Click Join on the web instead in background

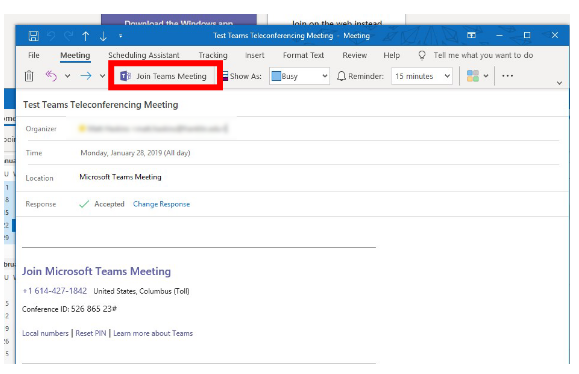337,23
